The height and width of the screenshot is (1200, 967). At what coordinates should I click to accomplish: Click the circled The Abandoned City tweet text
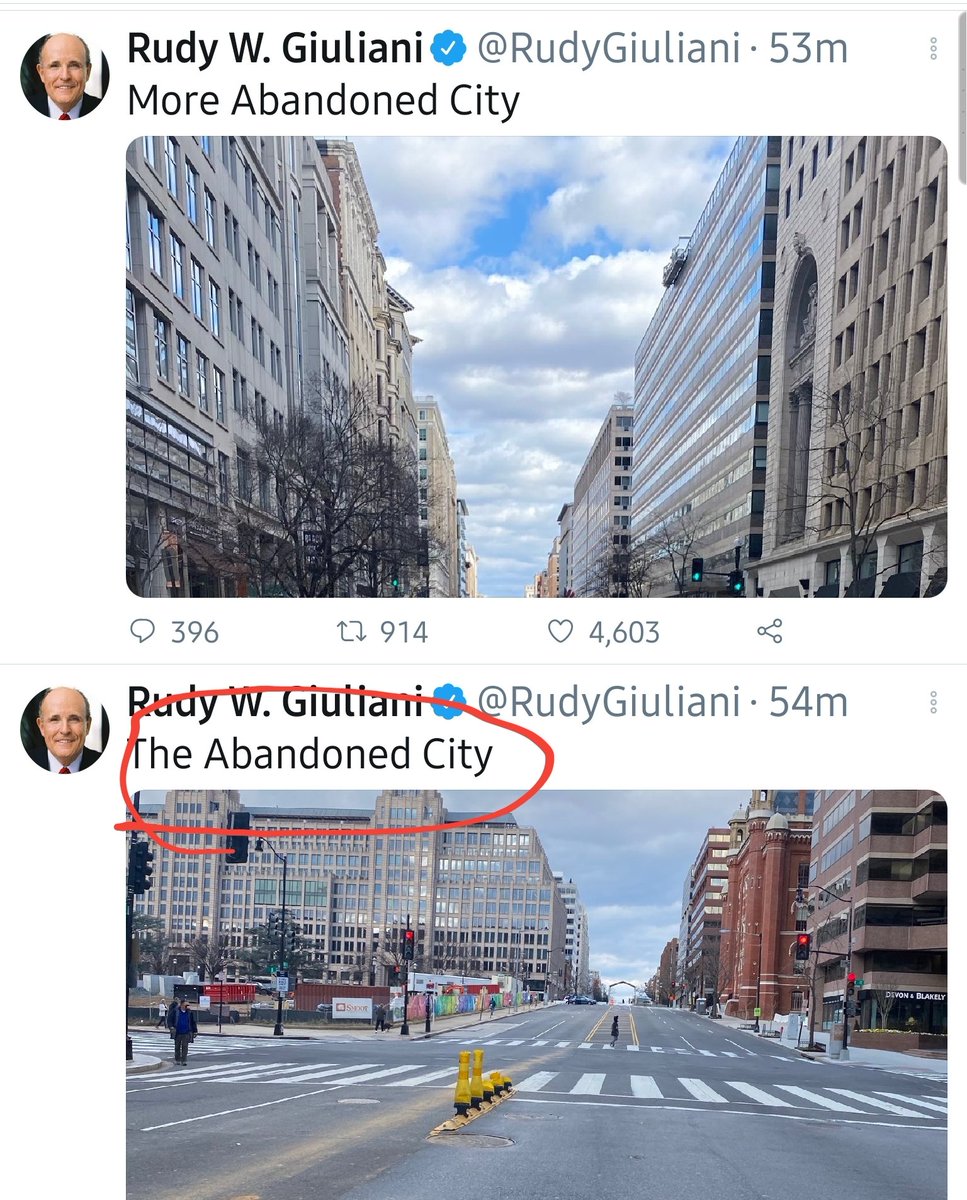pos(310,754)
